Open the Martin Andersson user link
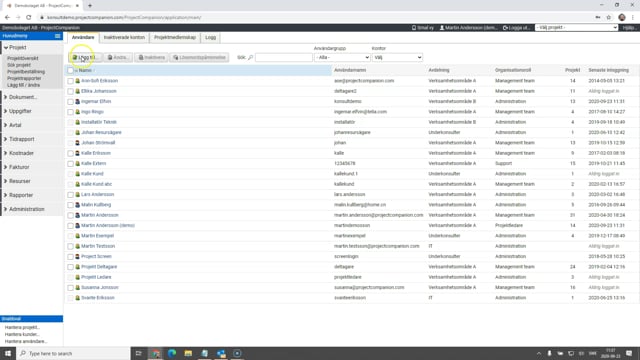 [100, 215]
